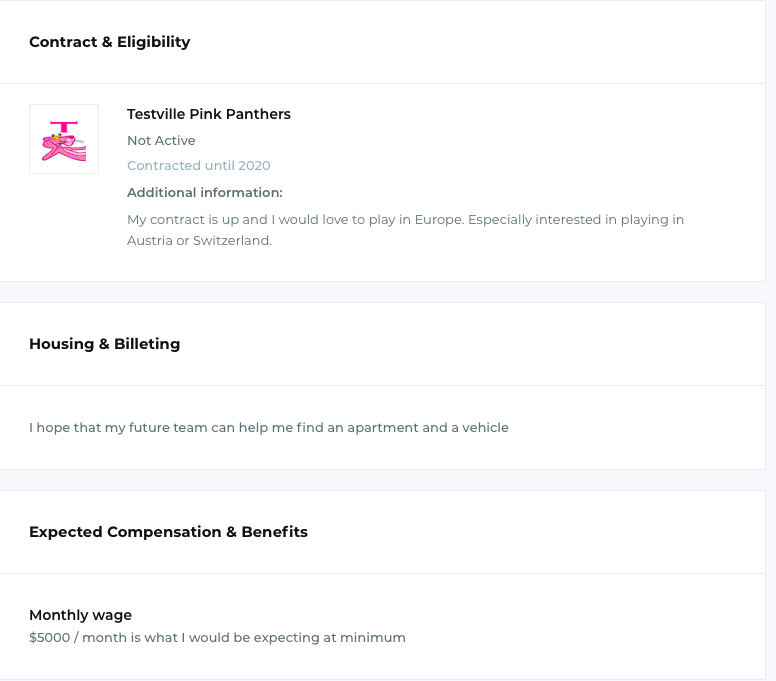Click the Housing & Billeting section heading
Viewport: 776px width, 681px height.
pyautogui.click(x=104, y=343)
